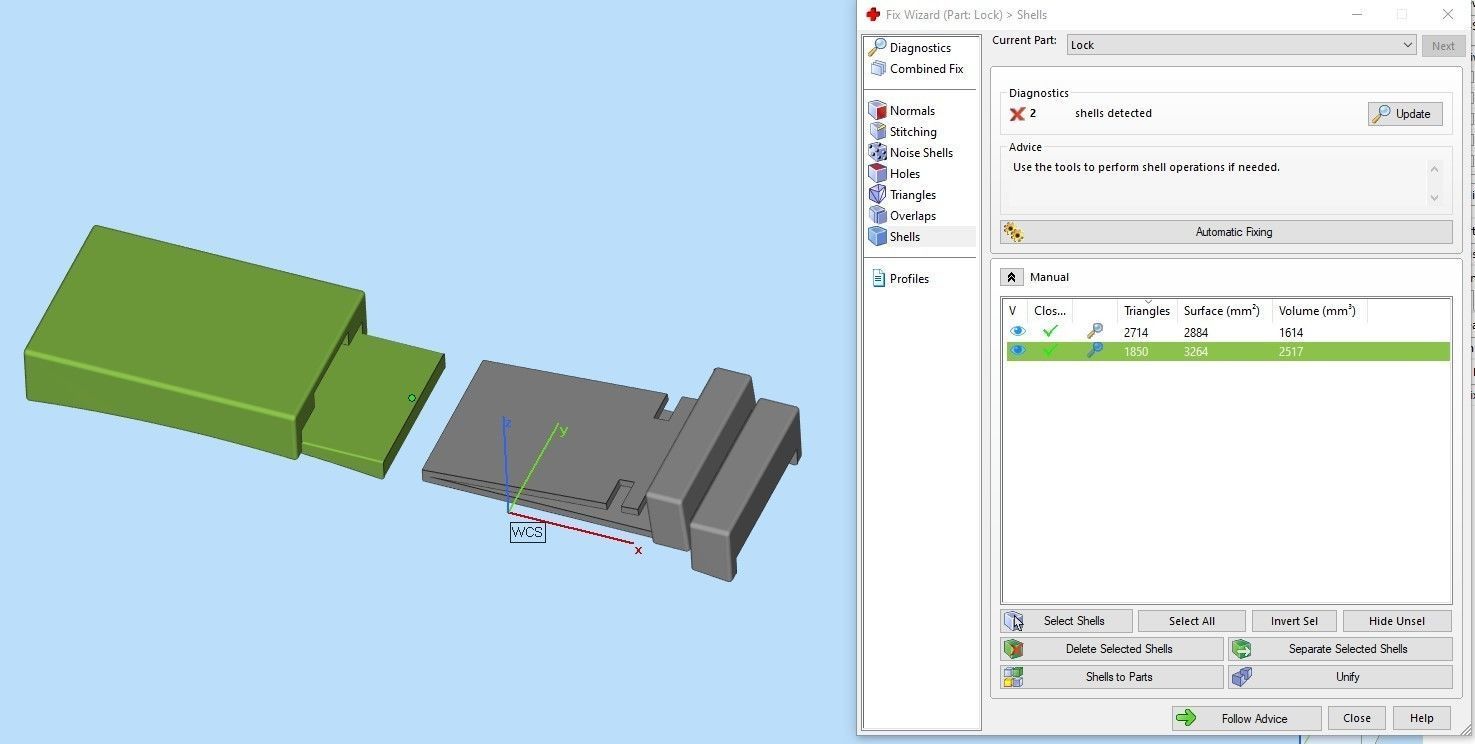Convert Shells to Parts
1475x744 pixels.
tap(1112, 677)
